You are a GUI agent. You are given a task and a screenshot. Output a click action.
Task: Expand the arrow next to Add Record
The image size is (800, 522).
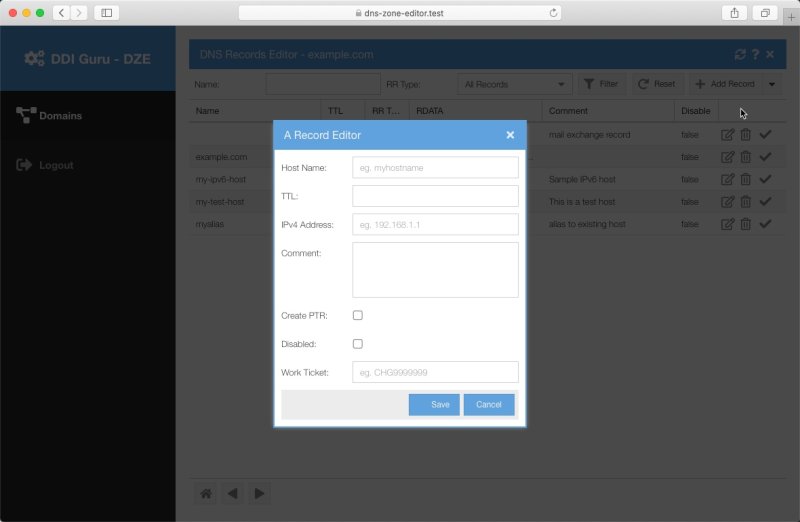[x=772, y=85]
